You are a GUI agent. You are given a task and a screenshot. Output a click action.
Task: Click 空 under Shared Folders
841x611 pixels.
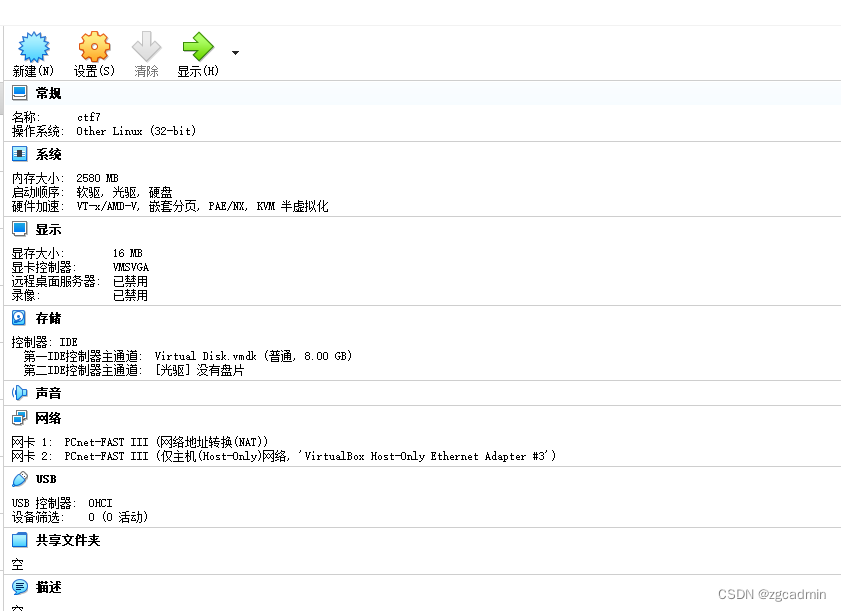click(18, 564)
